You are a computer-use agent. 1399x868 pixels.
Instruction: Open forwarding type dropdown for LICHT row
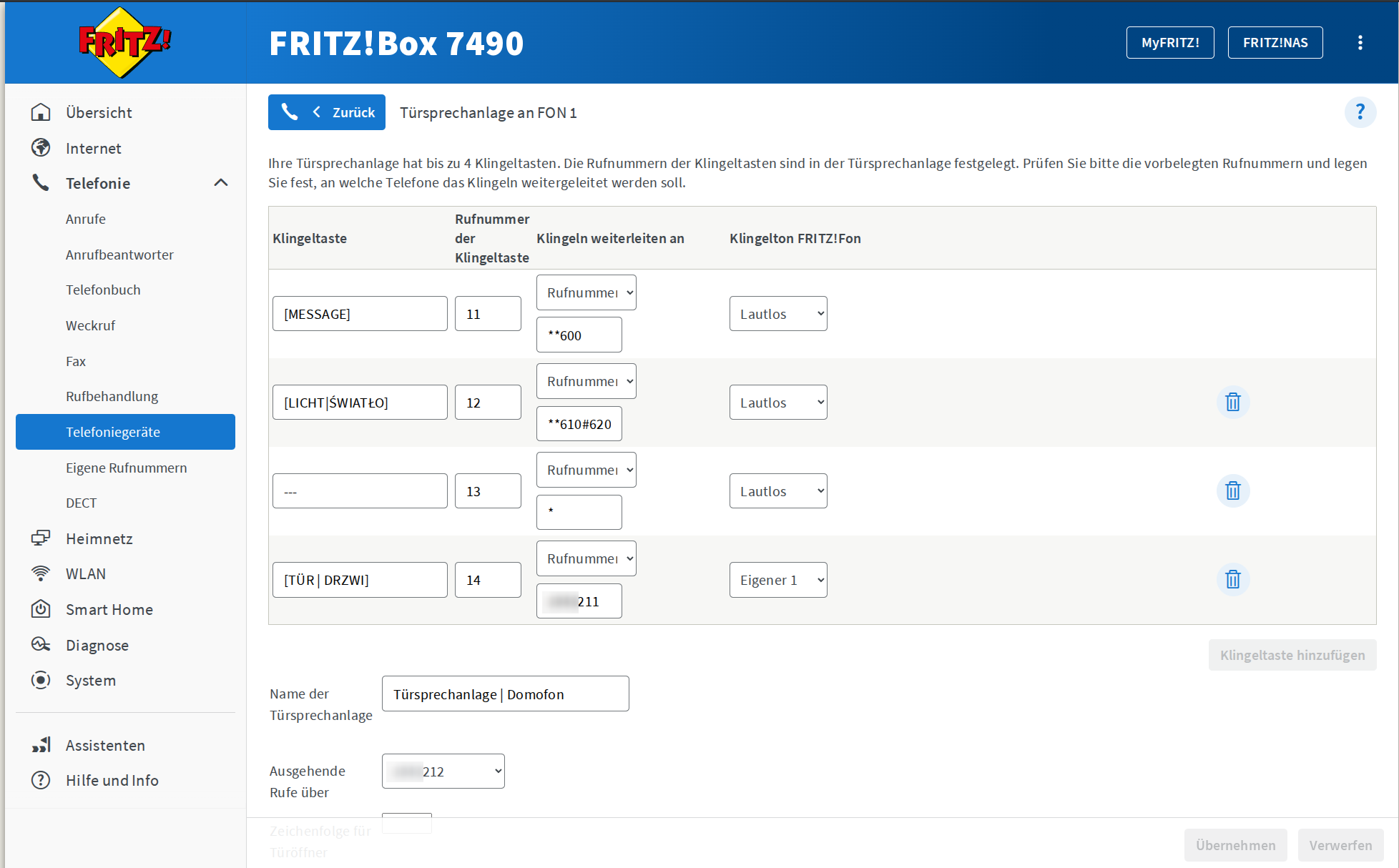(x=586, y=381)
